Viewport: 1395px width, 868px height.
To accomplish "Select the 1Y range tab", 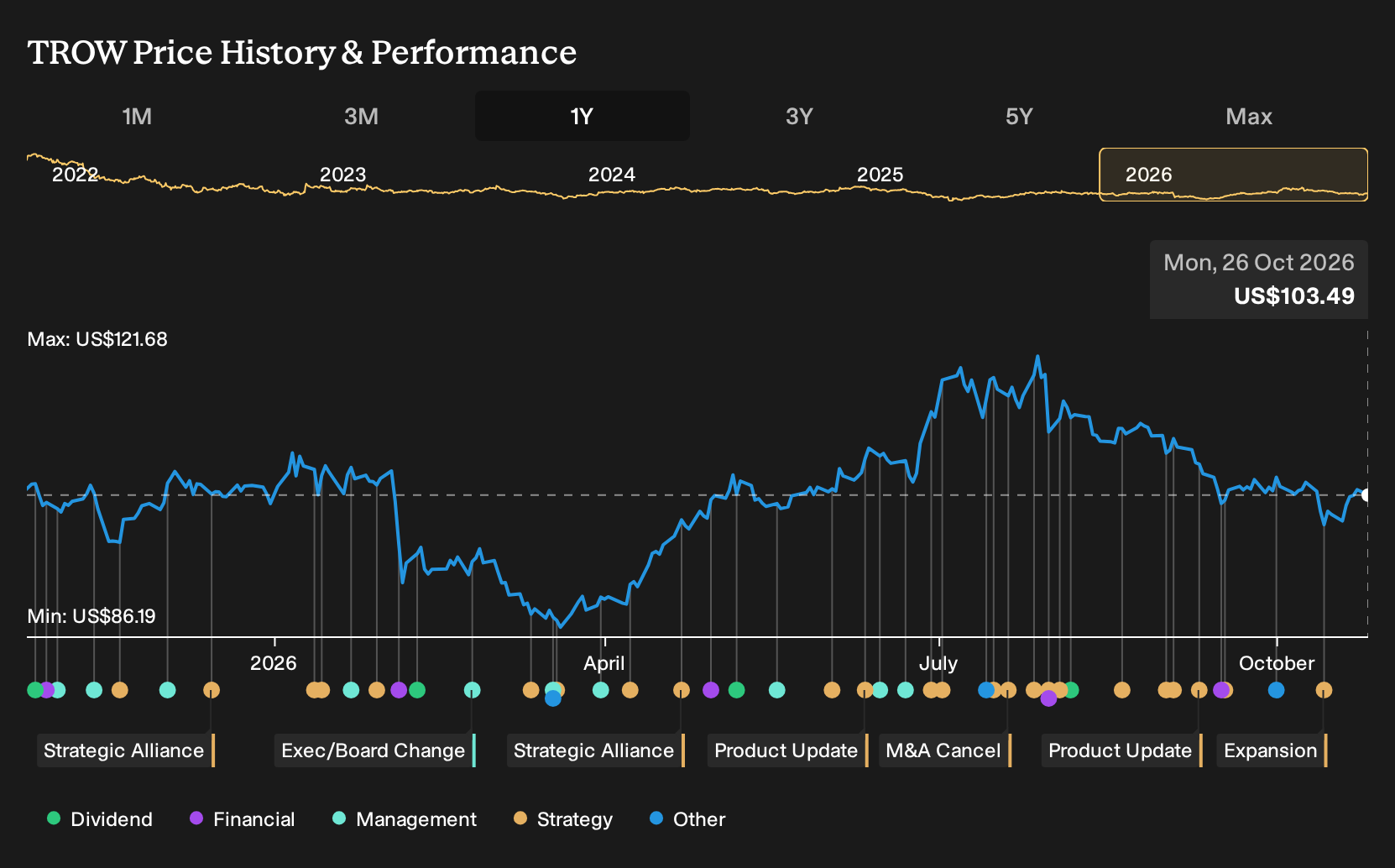I will coord(583,116).
